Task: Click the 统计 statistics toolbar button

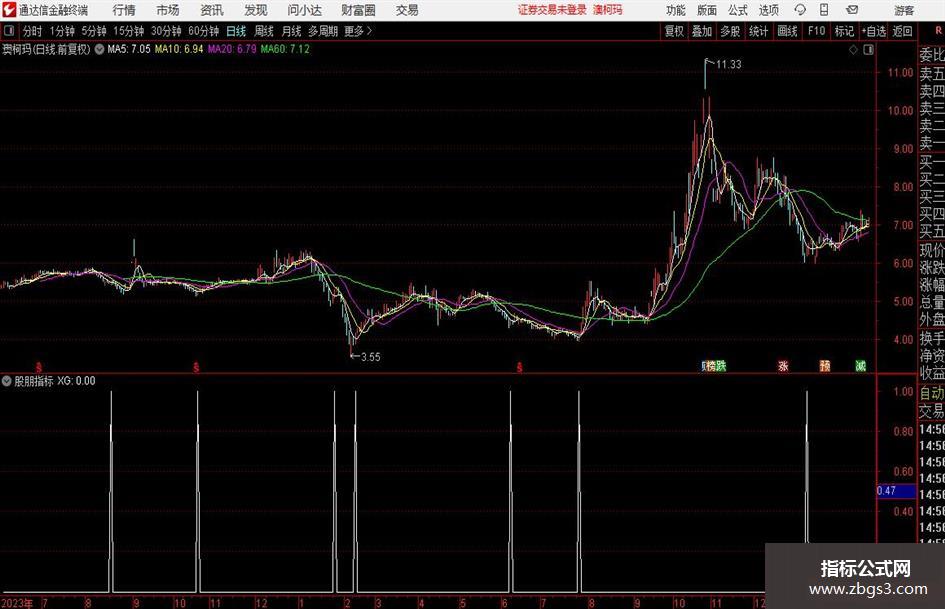Action: pyautogui.click(x=758, y=31)
